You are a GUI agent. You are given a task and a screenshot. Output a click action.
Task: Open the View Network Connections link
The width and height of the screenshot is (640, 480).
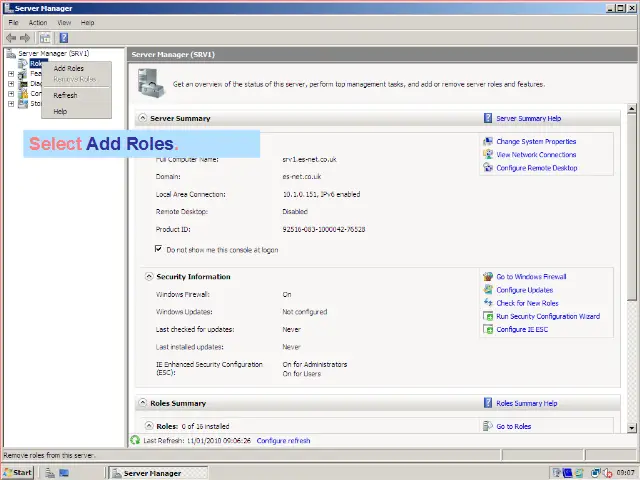[536, 155]
